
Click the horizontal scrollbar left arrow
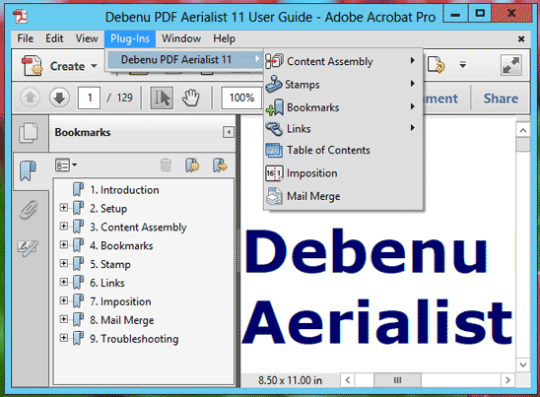348,380
